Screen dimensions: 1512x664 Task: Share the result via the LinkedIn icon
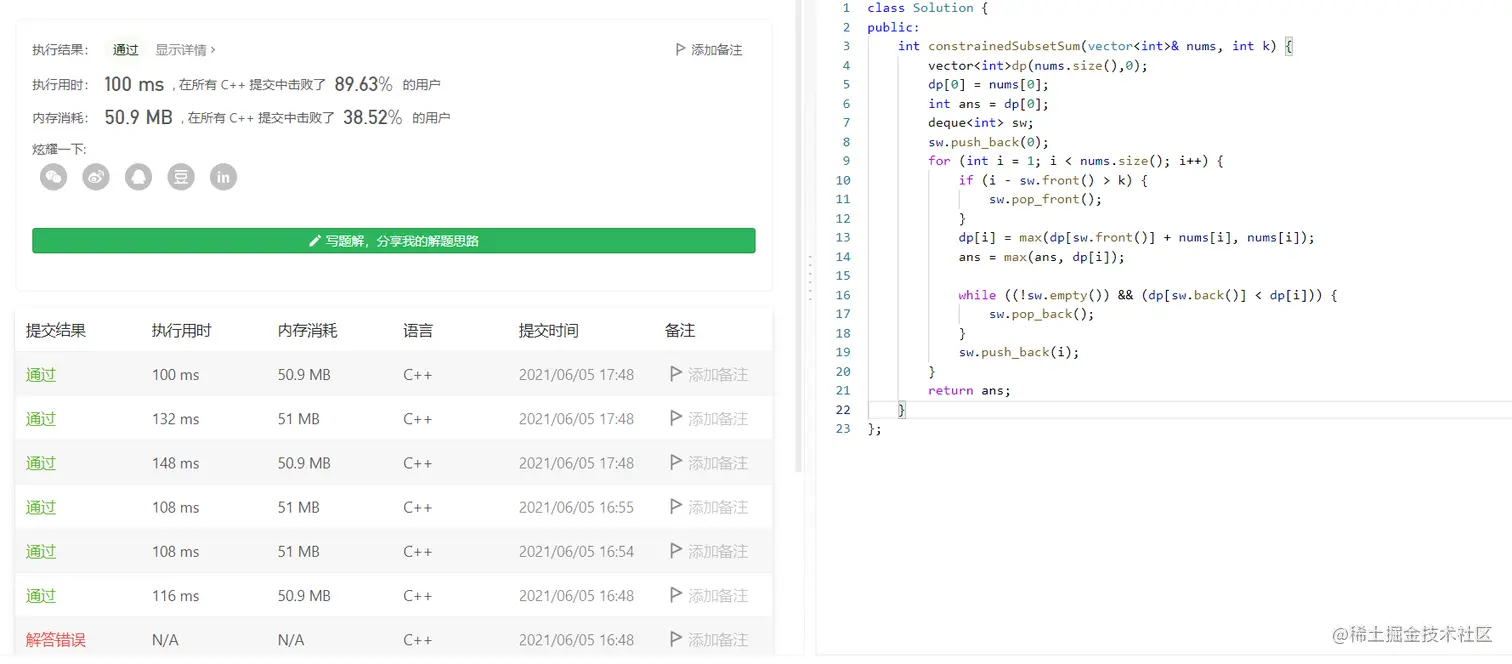[223, 177]
